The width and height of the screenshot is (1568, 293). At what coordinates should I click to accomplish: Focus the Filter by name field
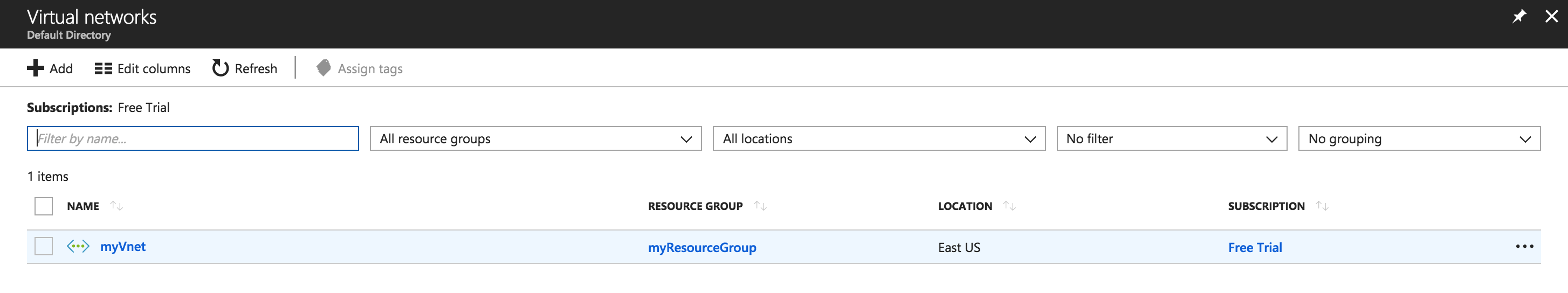(x=192, y=138)
